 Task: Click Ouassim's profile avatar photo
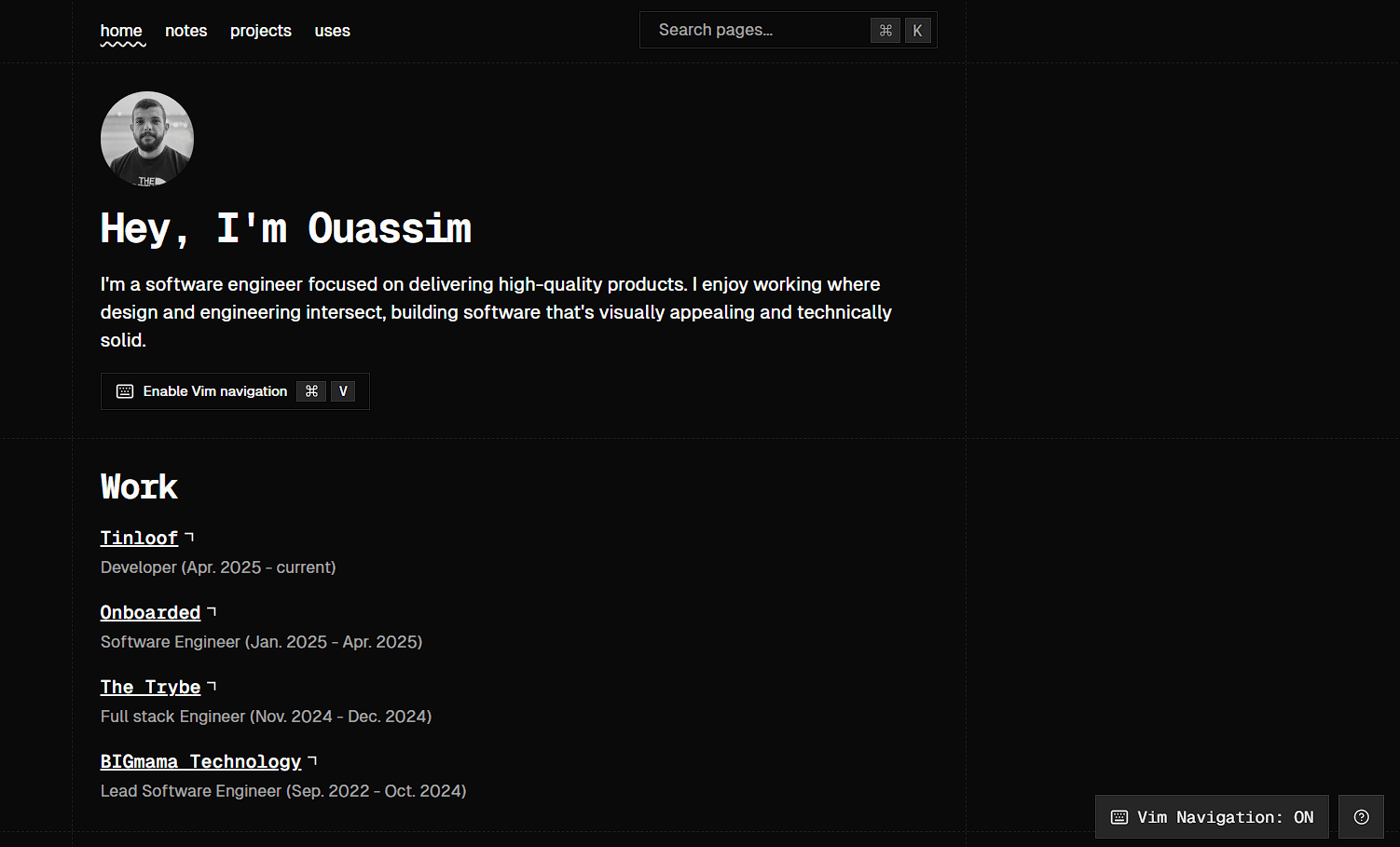point(147,138)
